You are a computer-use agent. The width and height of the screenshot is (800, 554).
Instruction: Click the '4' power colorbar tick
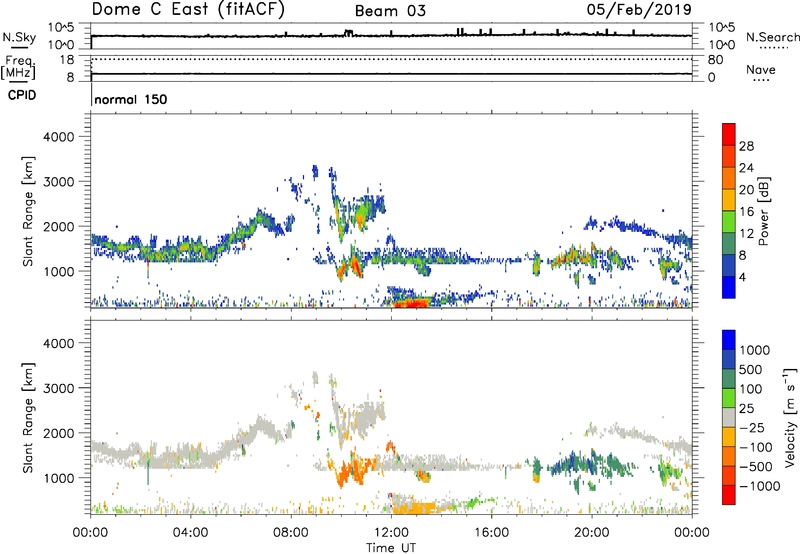(742, 278)
